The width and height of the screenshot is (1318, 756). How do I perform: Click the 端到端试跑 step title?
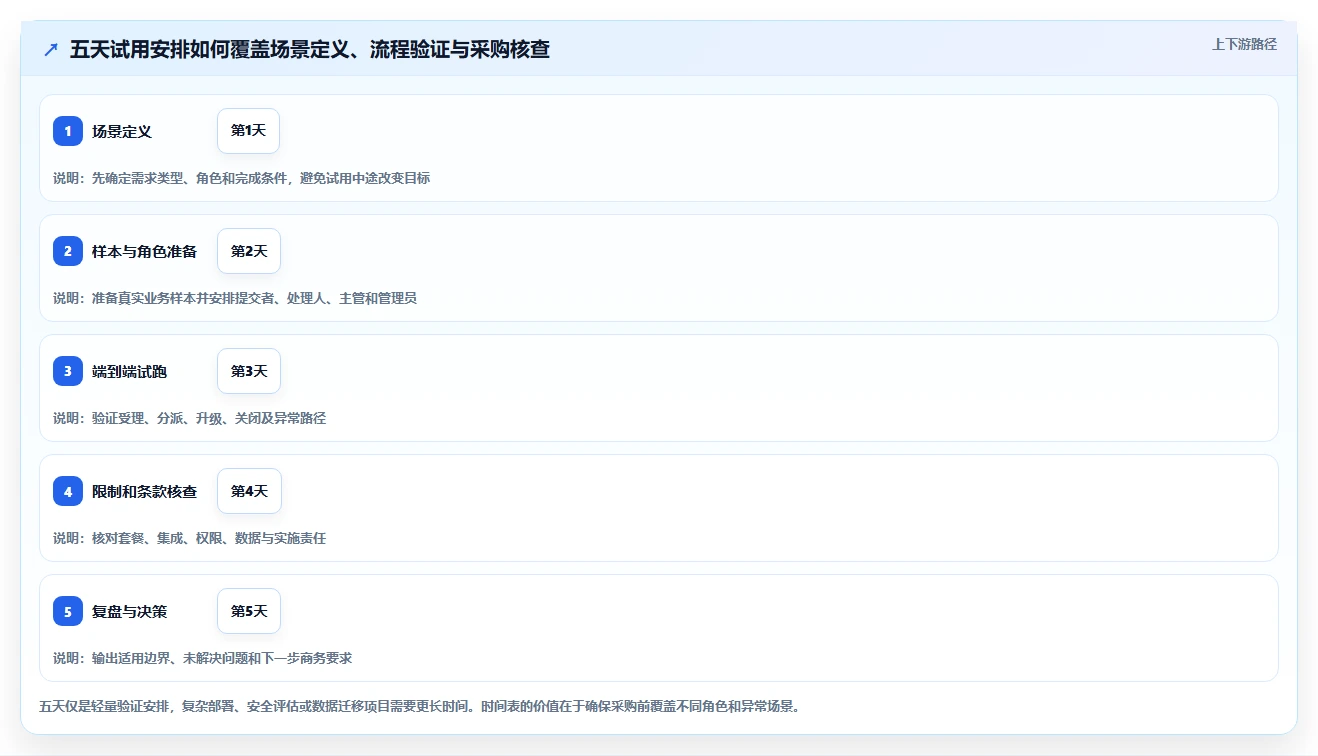coord(129,371)
